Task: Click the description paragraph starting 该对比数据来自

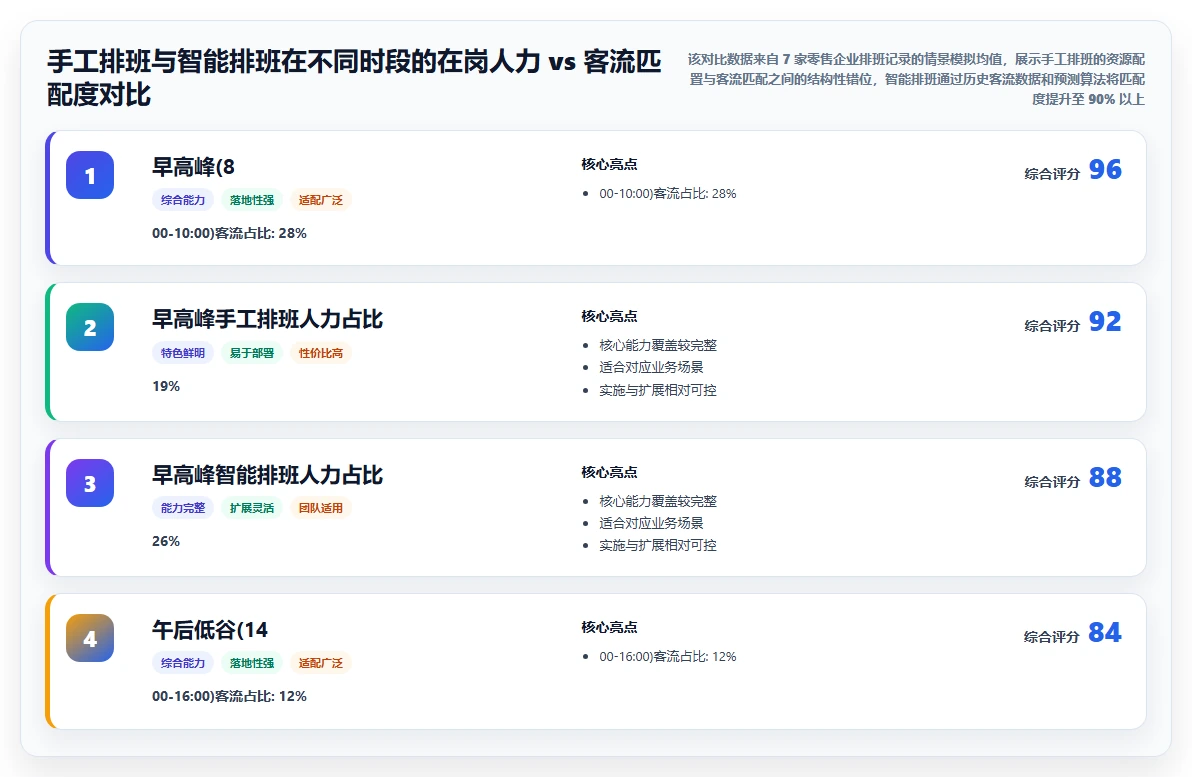Action: [x=915, y=79]
